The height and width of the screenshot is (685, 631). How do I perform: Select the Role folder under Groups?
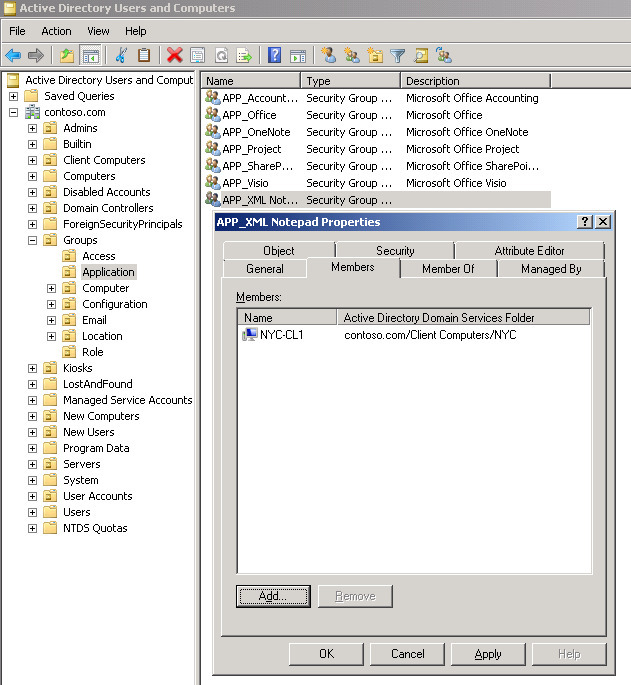[x=93, y=352]
